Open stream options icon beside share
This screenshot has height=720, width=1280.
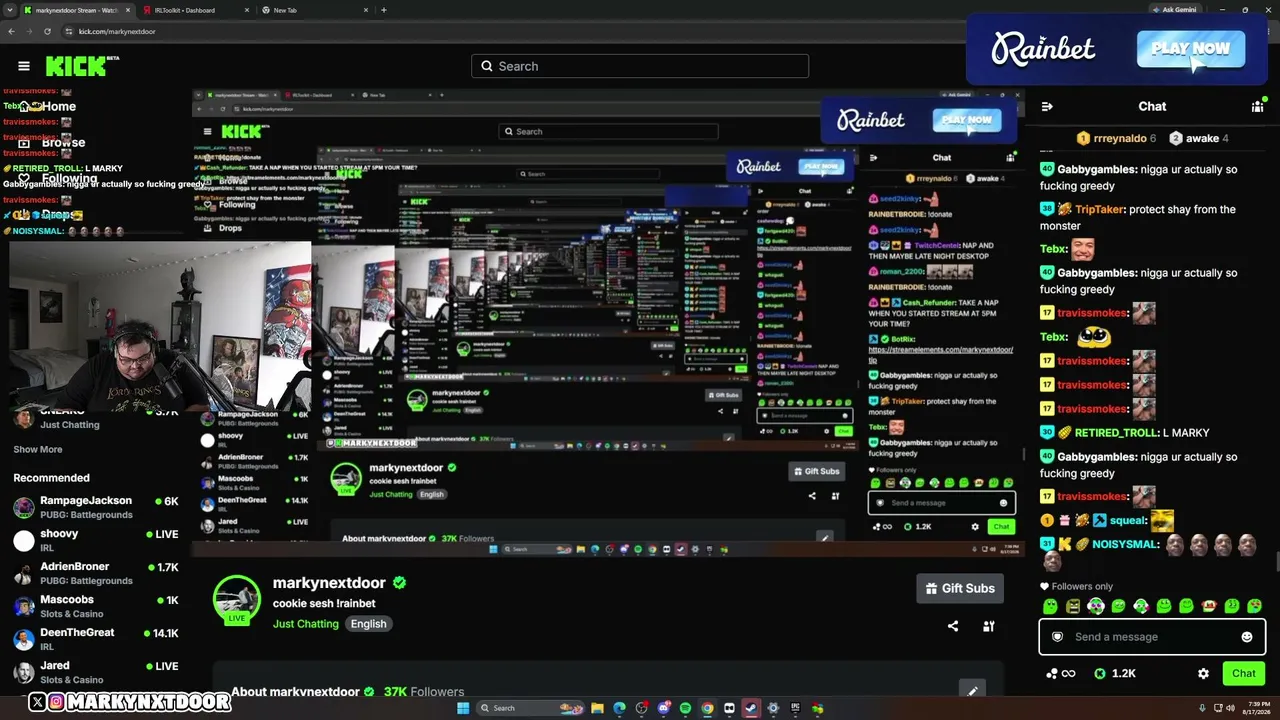point(989,626)
